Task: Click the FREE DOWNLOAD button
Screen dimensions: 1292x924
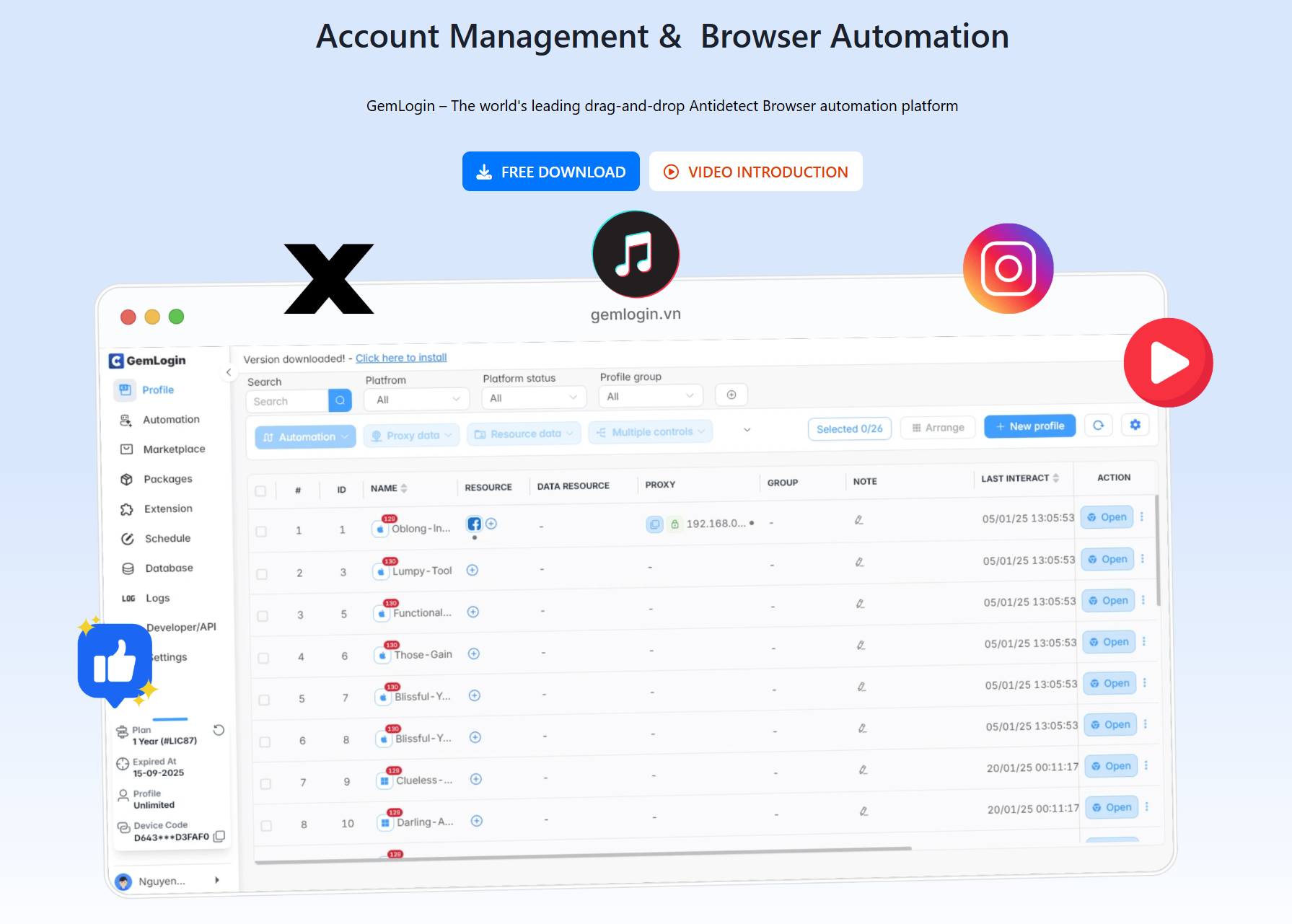Action: point(551,172)
